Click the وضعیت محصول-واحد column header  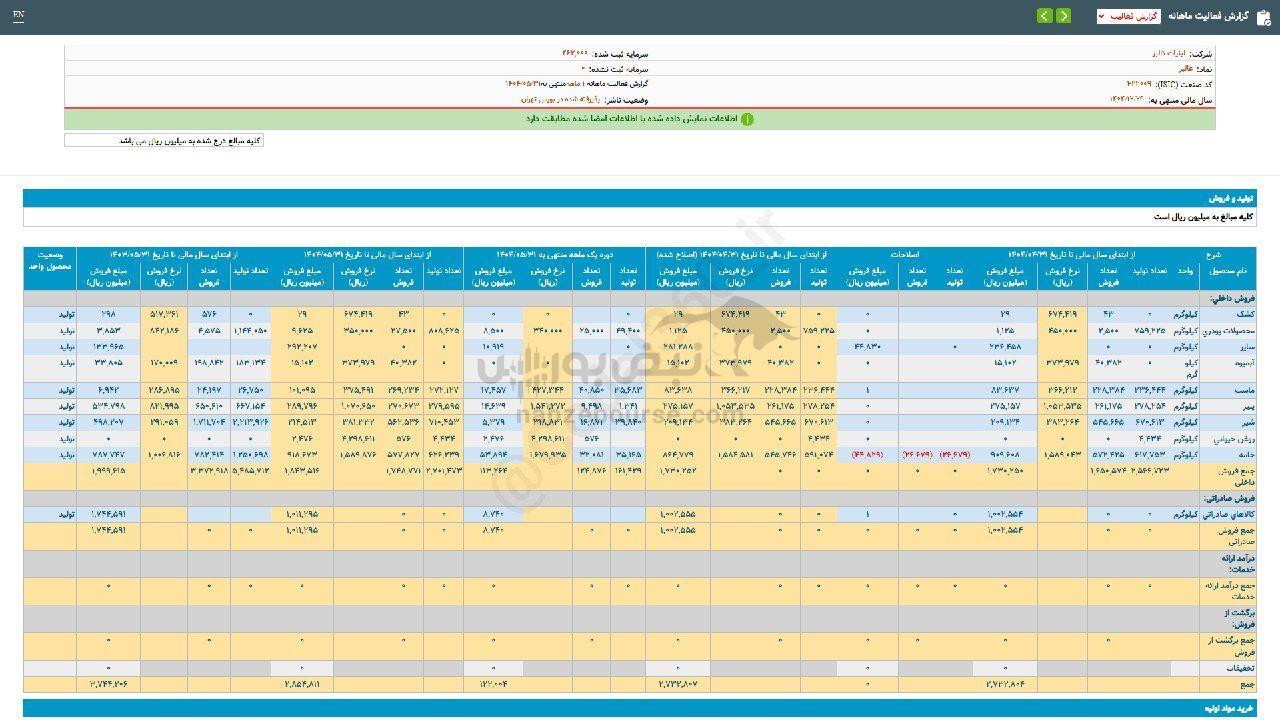[x=49, y=263]
